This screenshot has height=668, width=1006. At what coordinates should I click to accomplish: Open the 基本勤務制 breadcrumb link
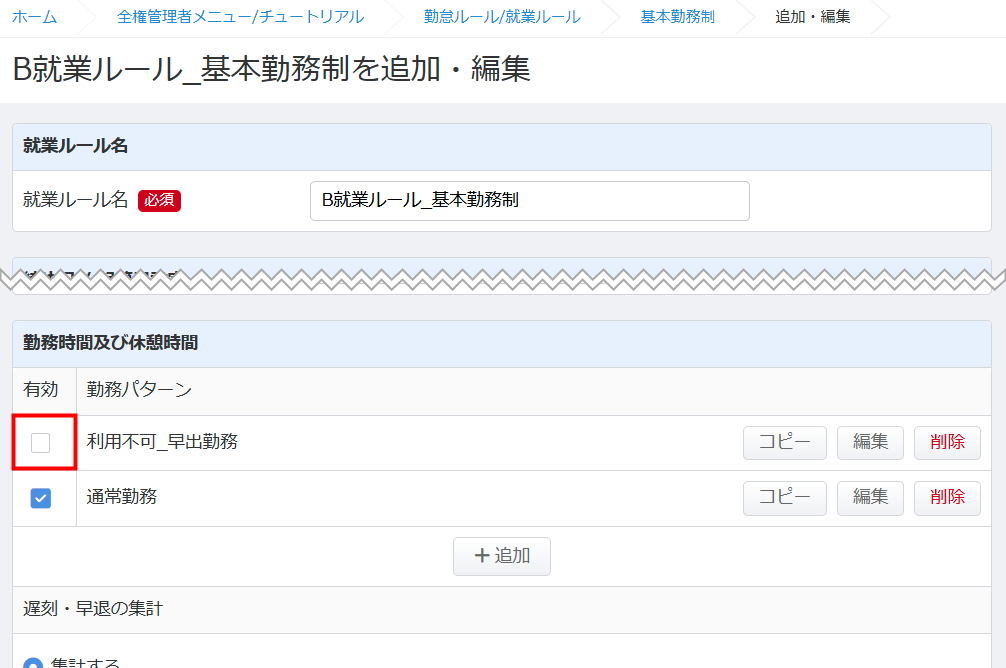tap(677, 17)
